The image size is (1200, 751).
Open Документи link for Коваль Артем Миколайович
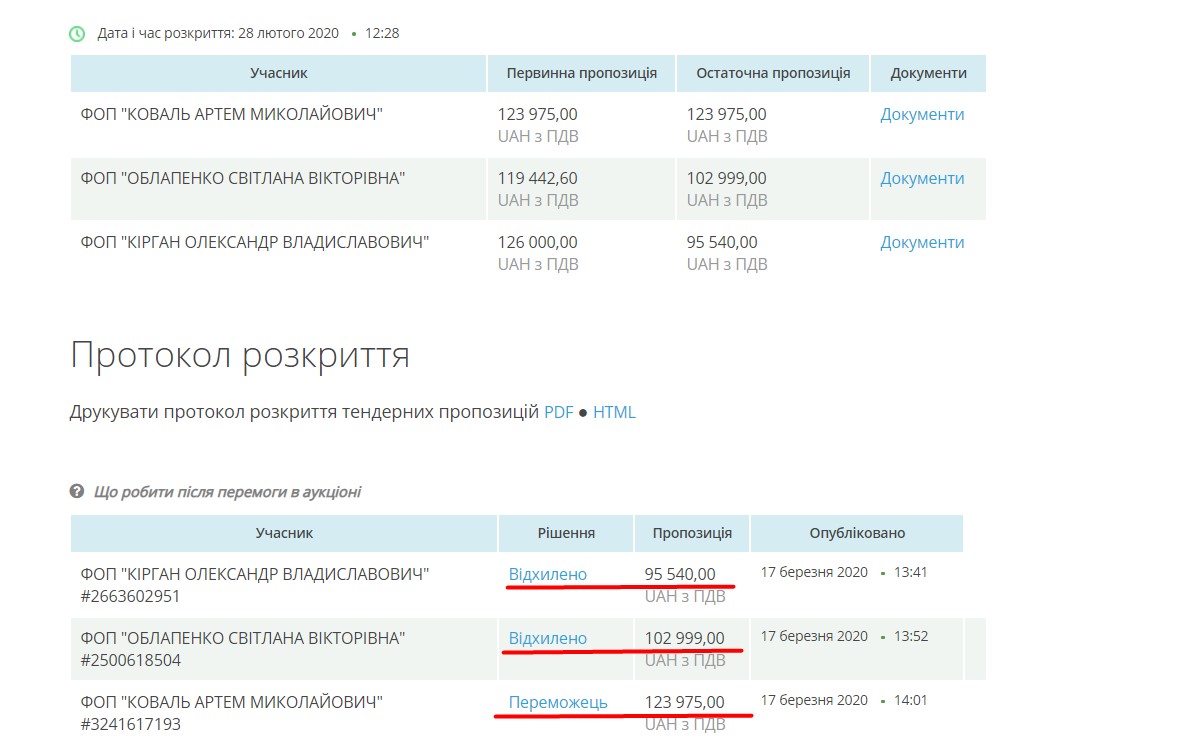(922, 114)
